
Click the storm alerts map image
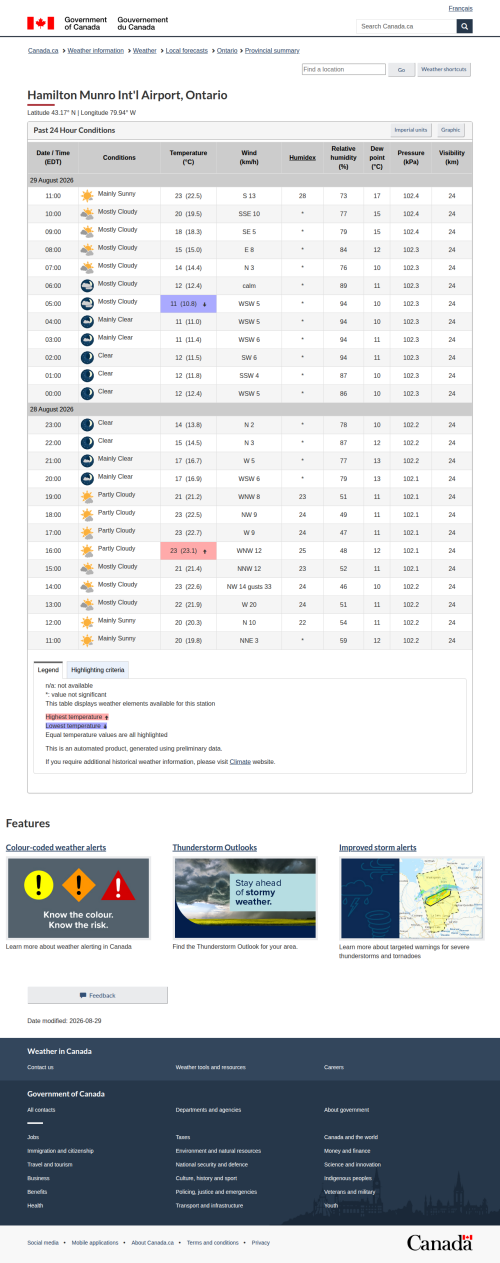(x=412, y=897)
